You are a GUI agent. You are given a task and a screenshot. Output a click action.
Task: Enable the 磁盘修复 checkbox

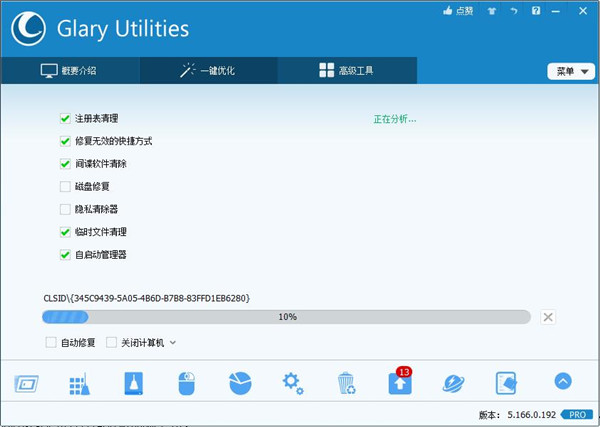[x=66, y=186]
